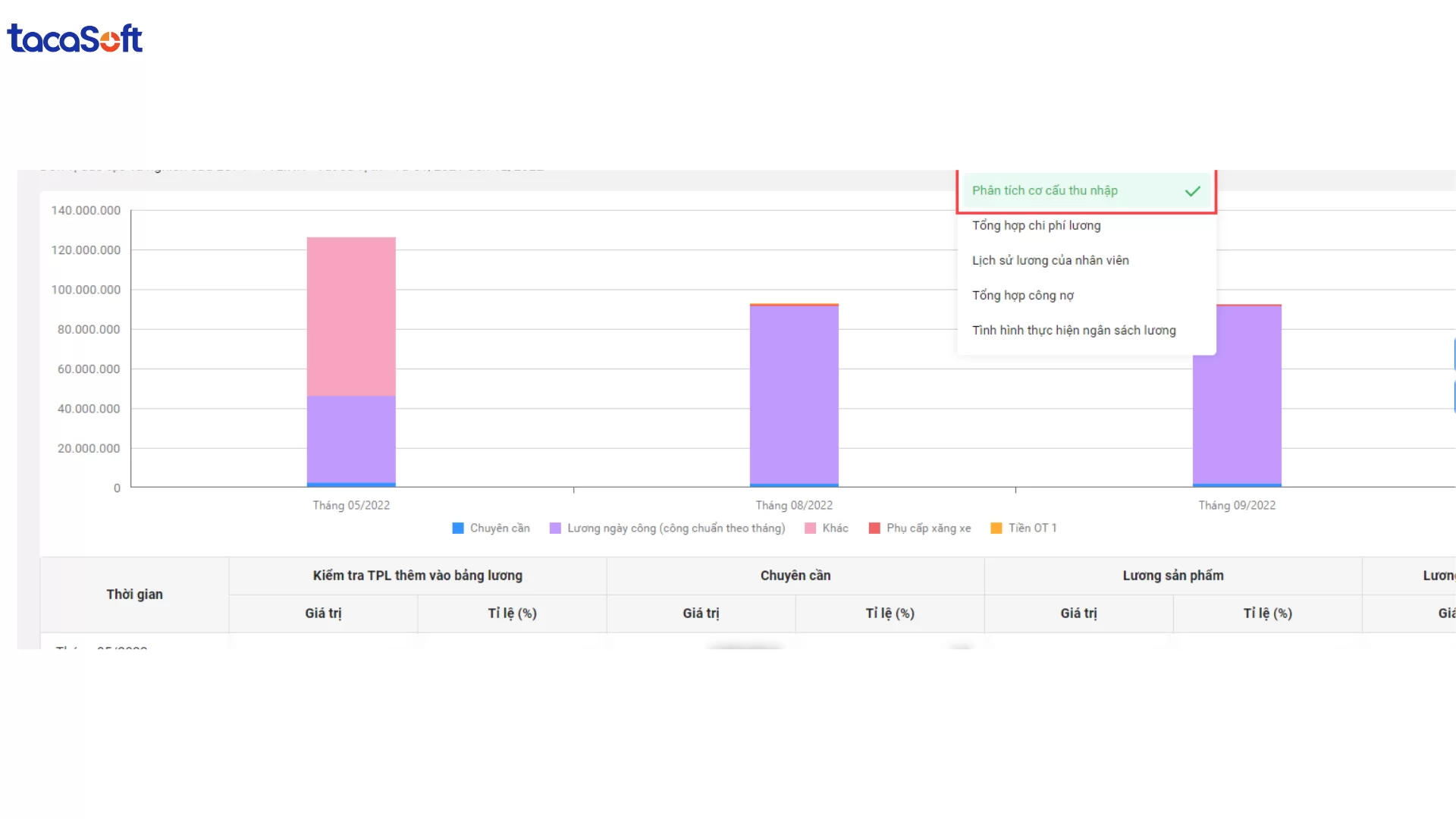1456x819 pixels.
Task: Choose Lịch sử lương của nhân viên
Action: pyautogui.click(x=1050, y=261)
